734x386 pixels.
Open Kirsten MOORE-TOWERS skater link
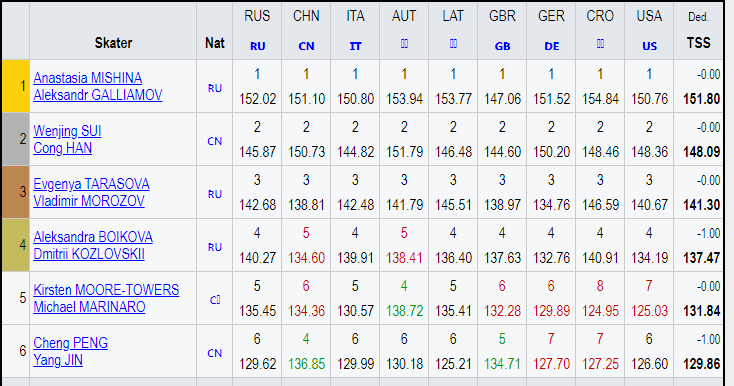click(x=106, y=290)
